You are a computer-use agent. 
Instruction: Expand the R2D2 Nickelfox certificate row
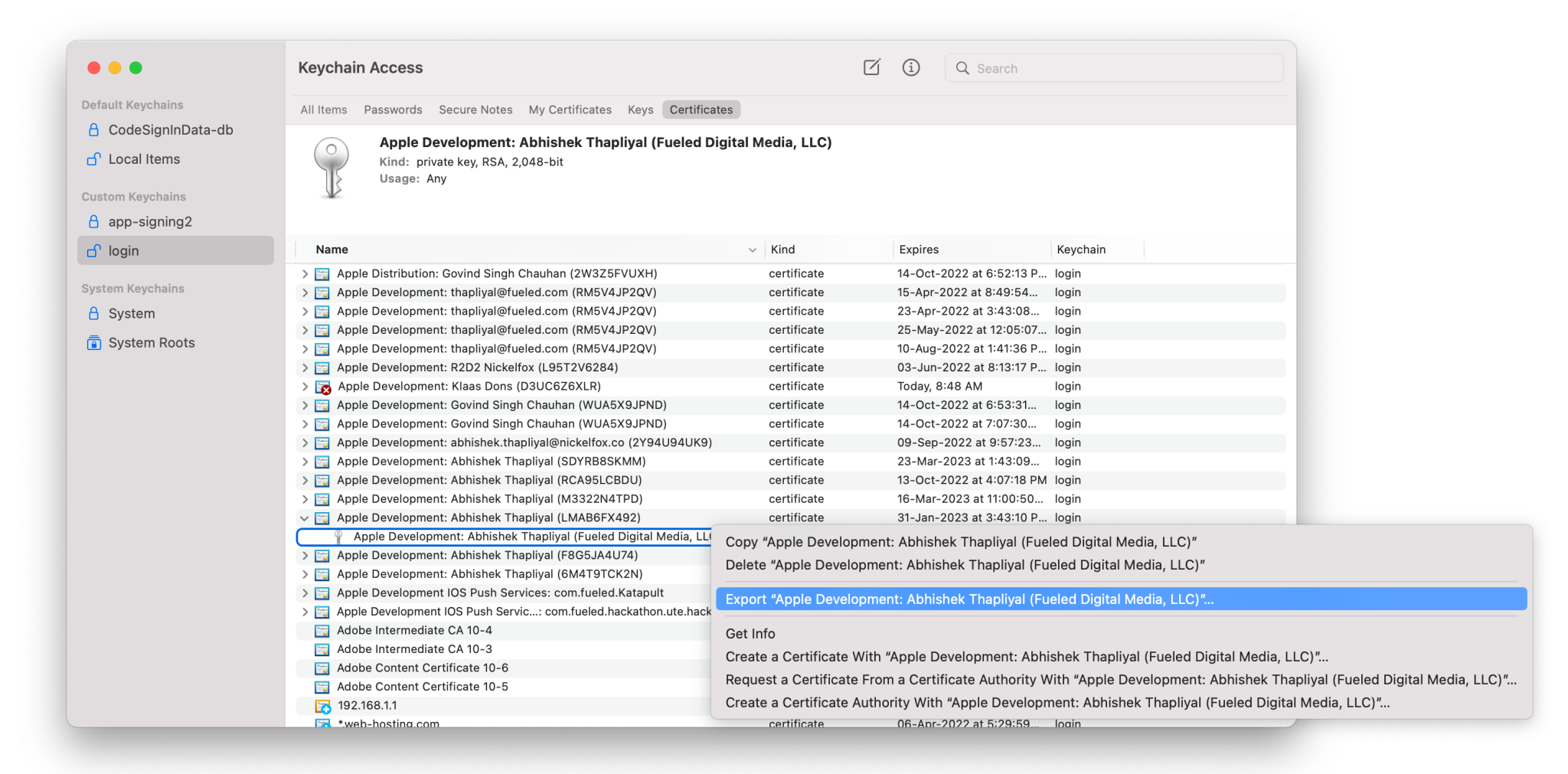point(305,367)
